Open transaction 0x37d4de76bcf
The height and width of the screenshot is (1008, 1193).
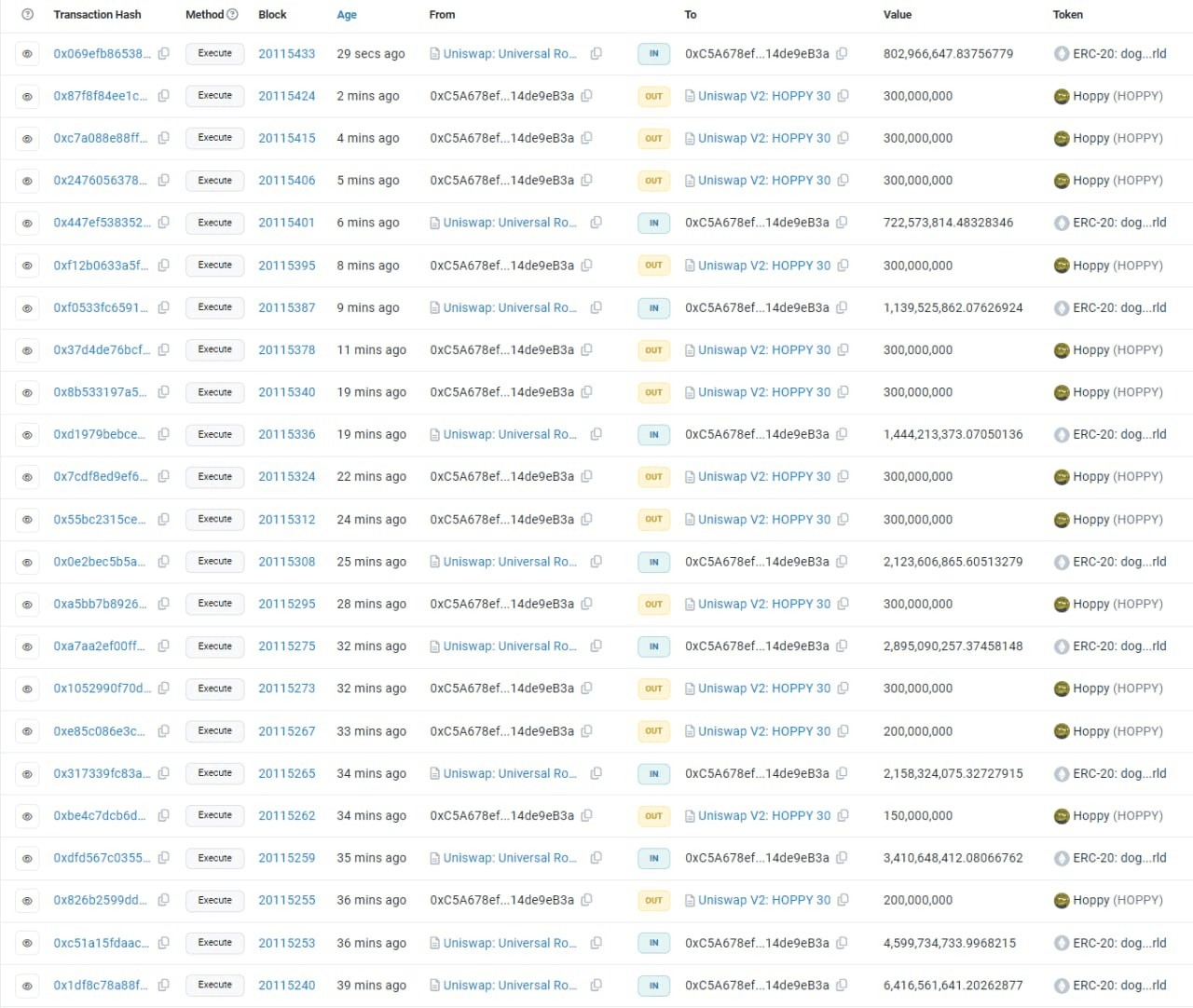[102, 350]
